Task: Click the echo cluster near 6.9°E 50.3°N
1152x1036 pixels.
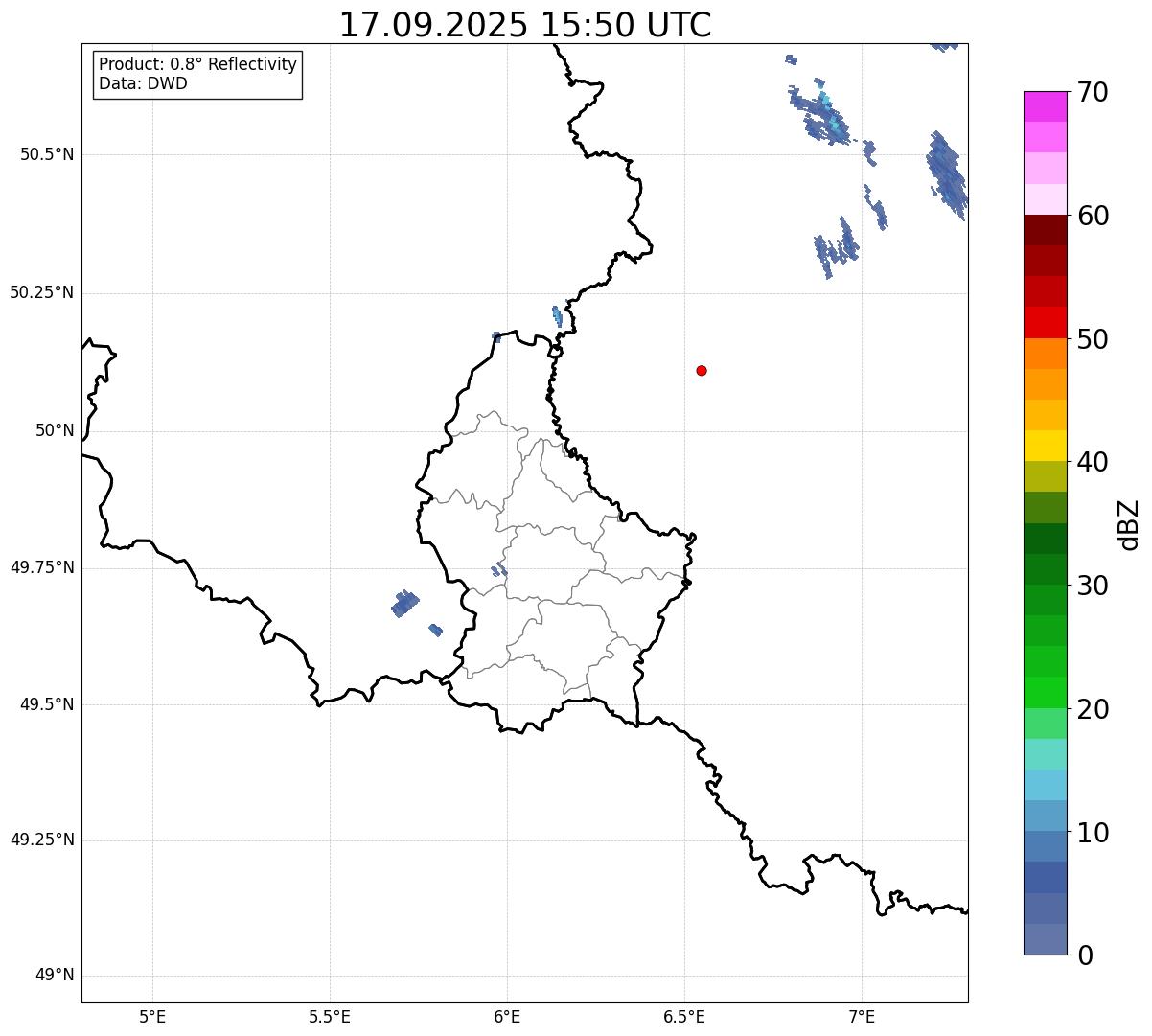Action: click(837, 247)
